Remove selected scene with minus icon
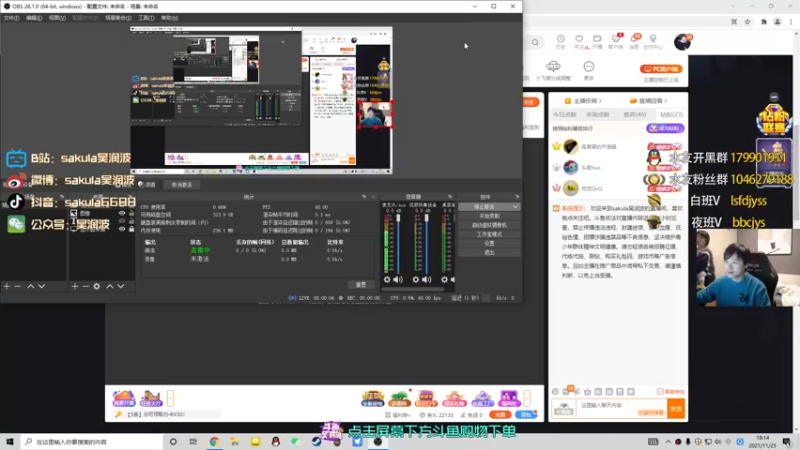Viewport: 800px width, 450px height. click(x=18, y=287)
